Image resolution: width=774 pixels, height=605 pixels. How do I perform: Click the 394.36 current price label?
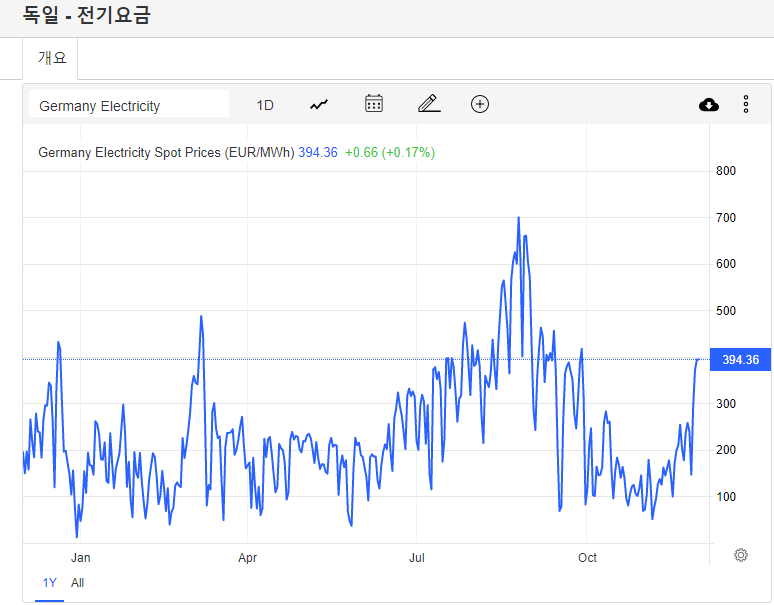740,360
